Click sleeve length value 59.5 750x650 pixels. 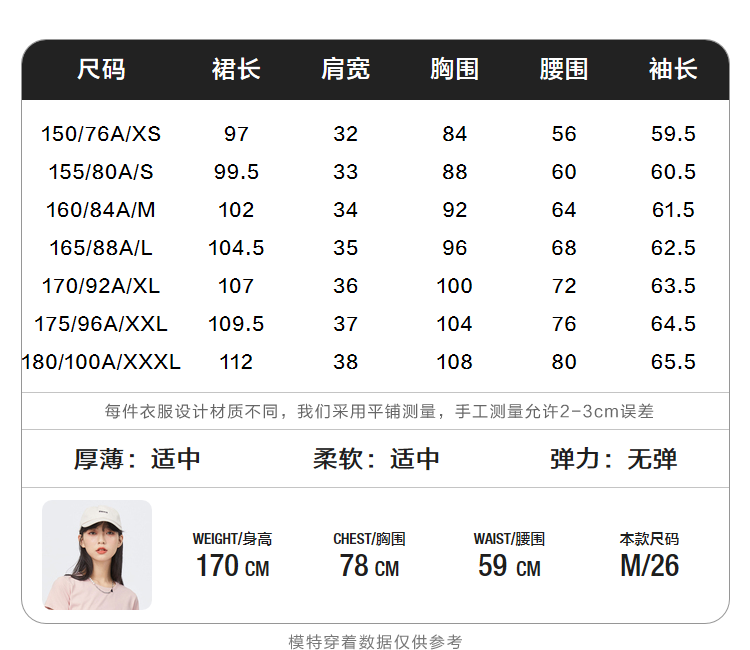[673, 134]
